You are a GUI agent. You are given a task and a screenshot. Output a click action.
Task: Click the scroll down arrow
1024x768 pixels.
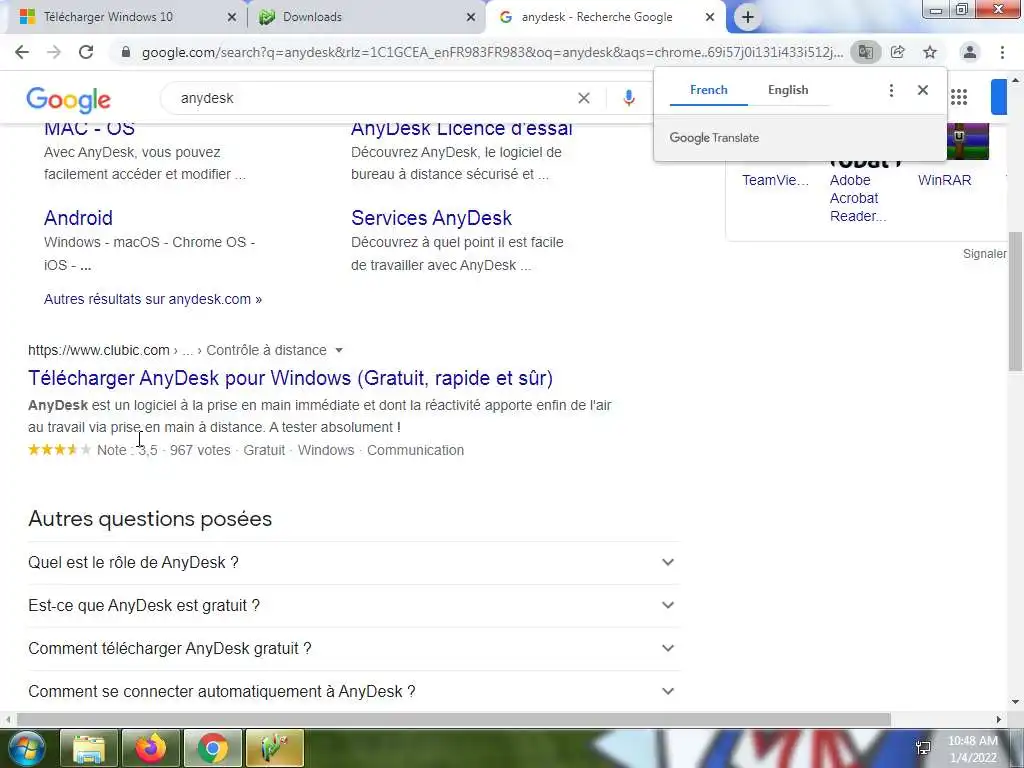click(x=1016, y=703)
